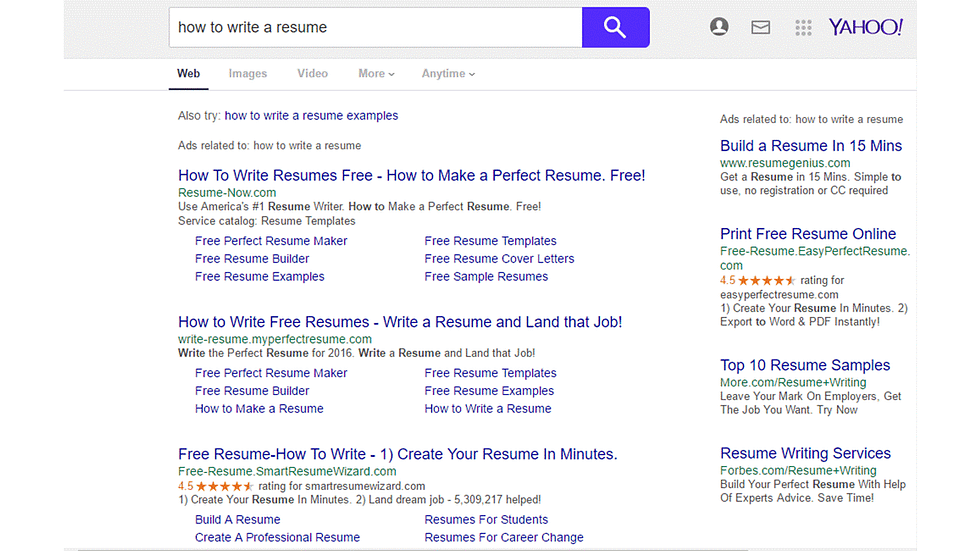Viewport: 980px width, 551px height.
Task: Open the Free Resume Cover Letters link
Action: (499, 259)
